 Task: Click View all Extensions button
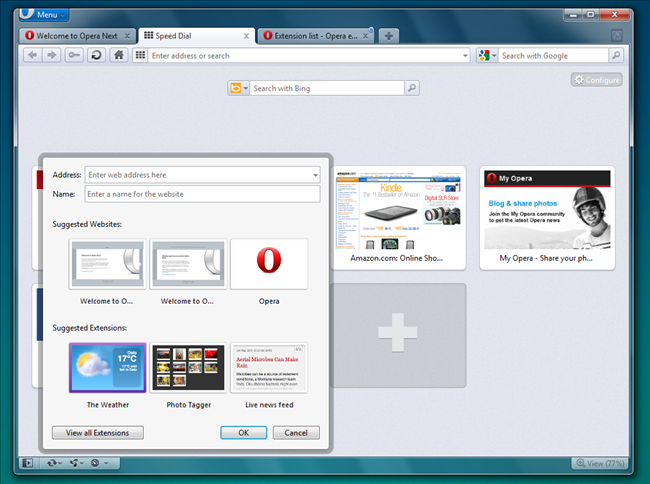(x=98, y=433)
